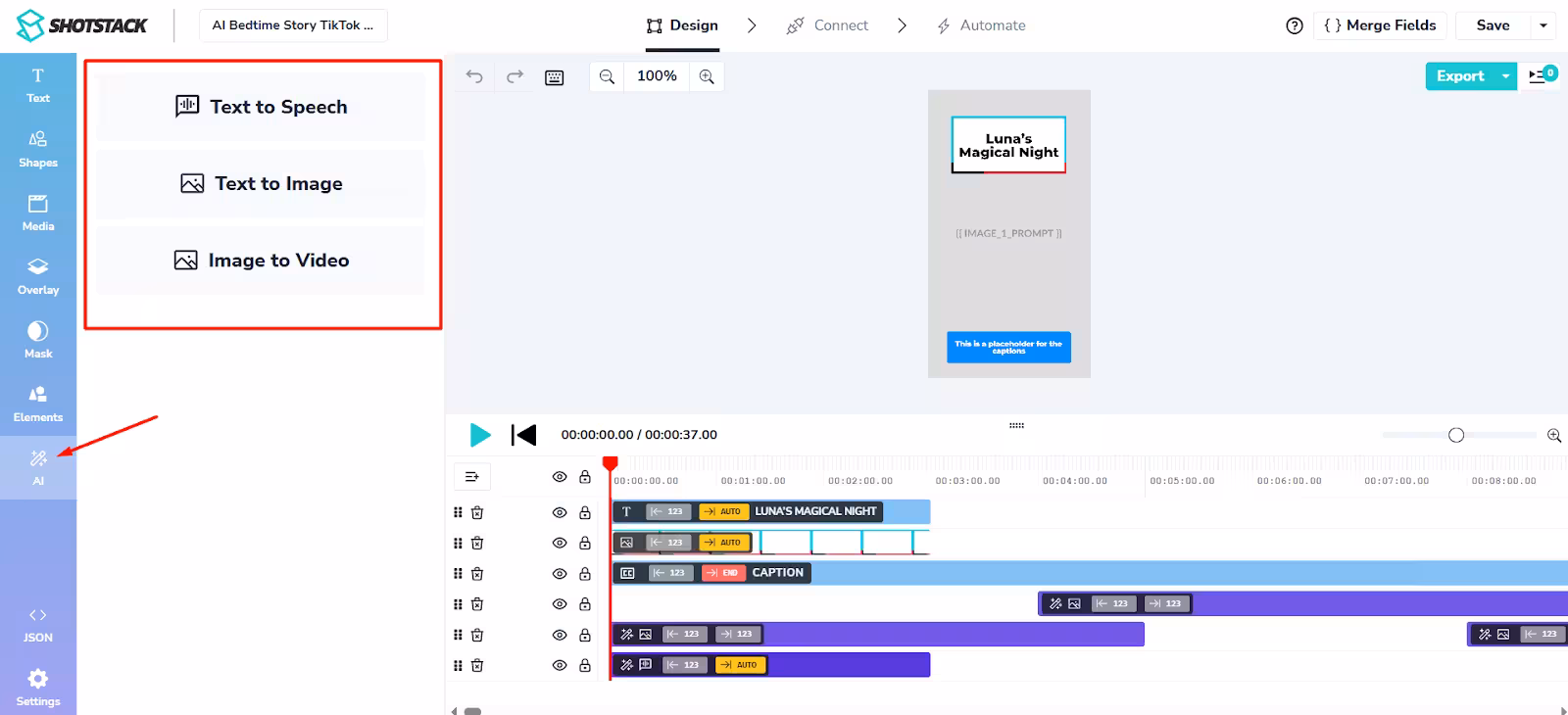Open Merge Fields
Viewport: 1568px width, 715px height.
click(1380, 25)
